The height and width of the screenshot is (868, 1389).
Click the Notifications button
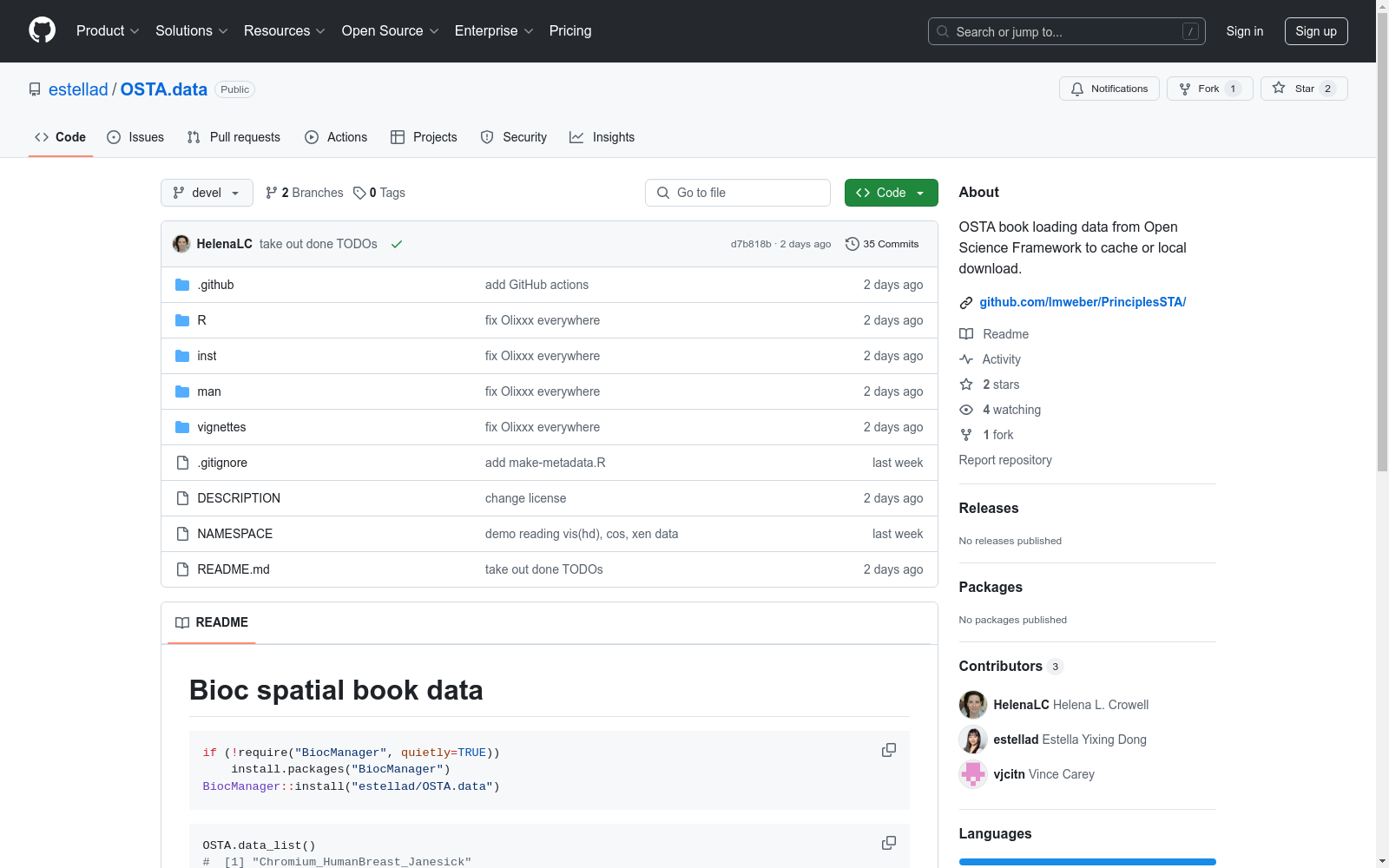click(1109, 89)
